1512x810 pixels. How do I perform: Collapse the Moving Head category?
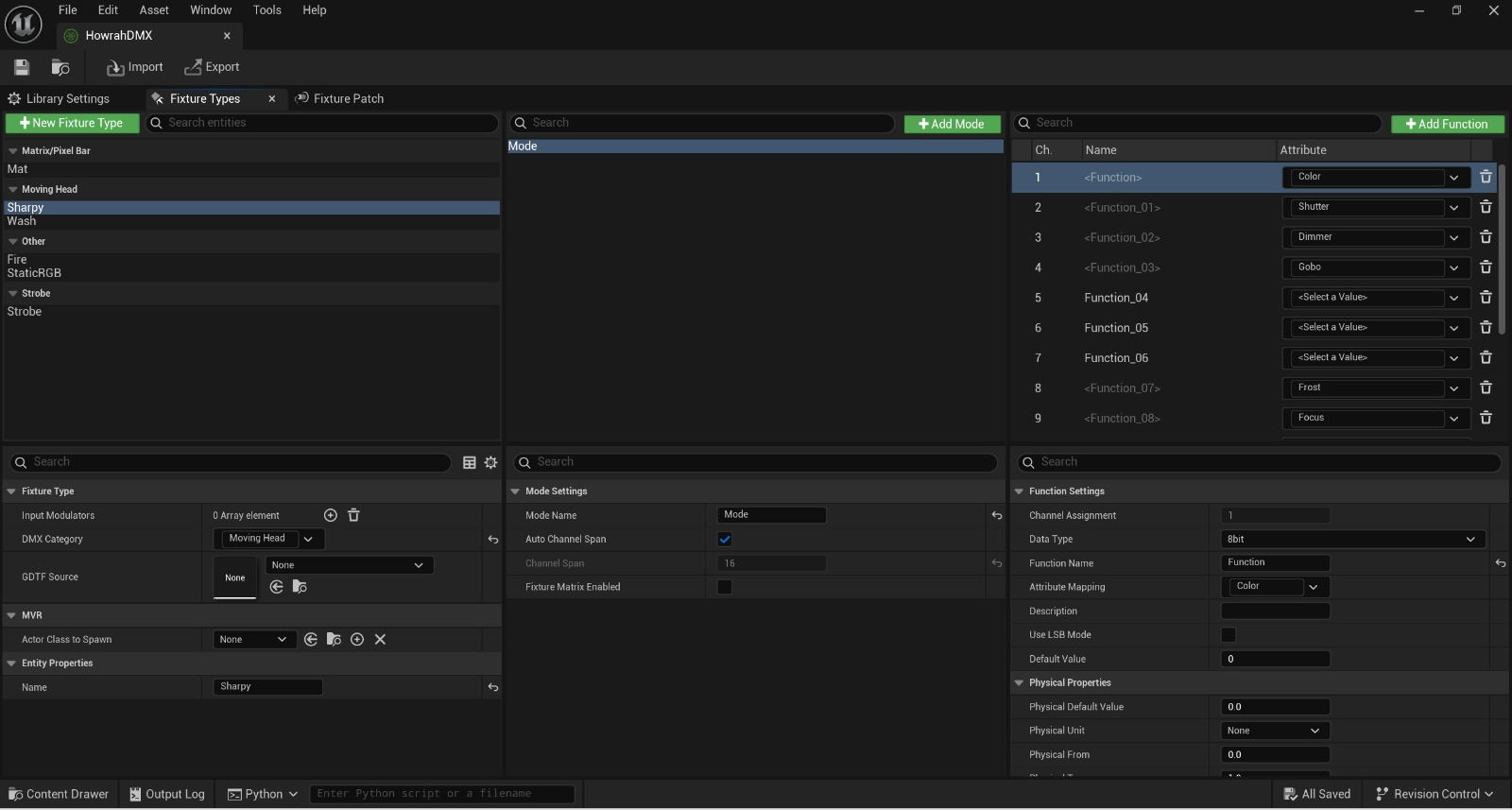(x=13, y=190)
